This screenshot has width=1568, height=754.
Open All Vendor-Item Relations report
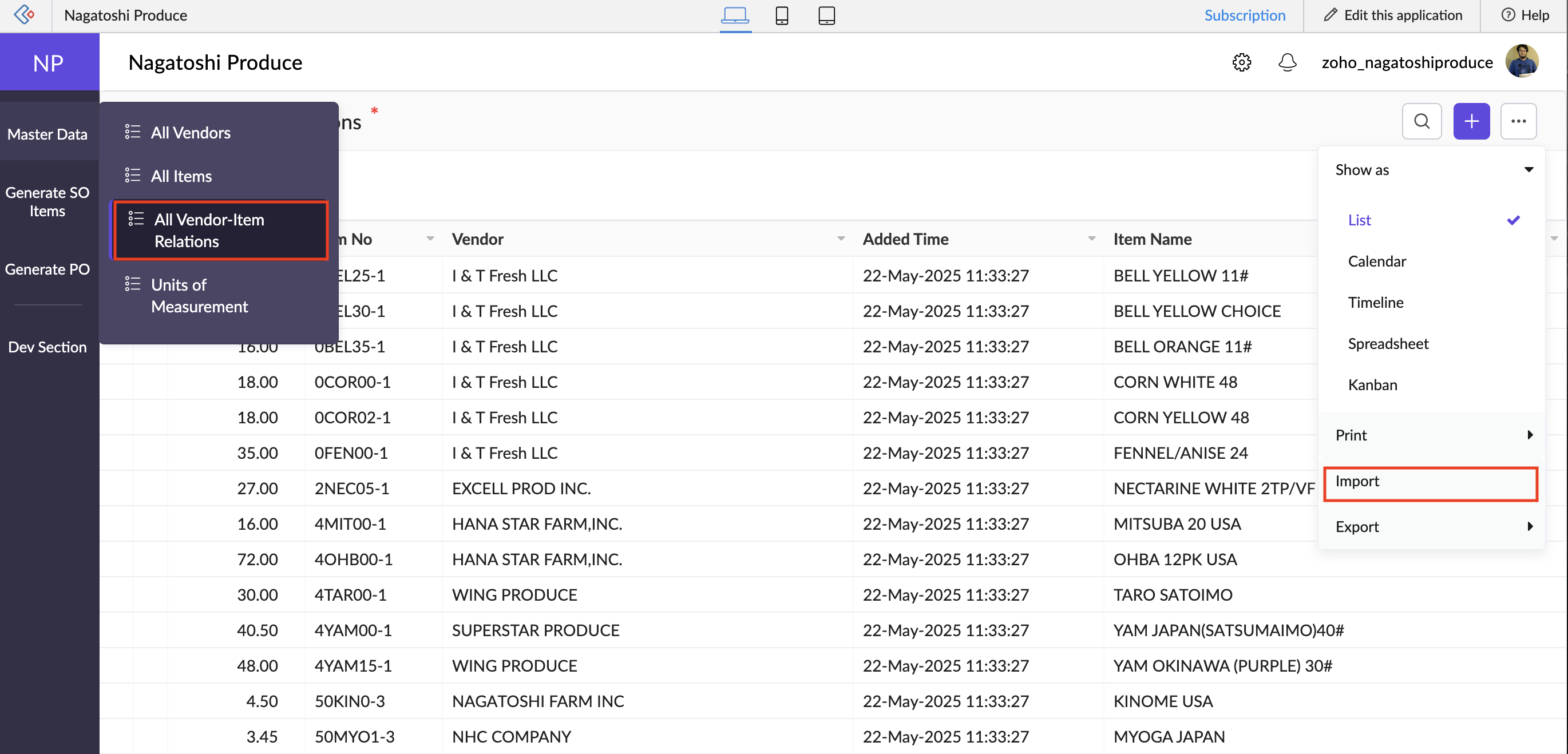coord(221,230)
